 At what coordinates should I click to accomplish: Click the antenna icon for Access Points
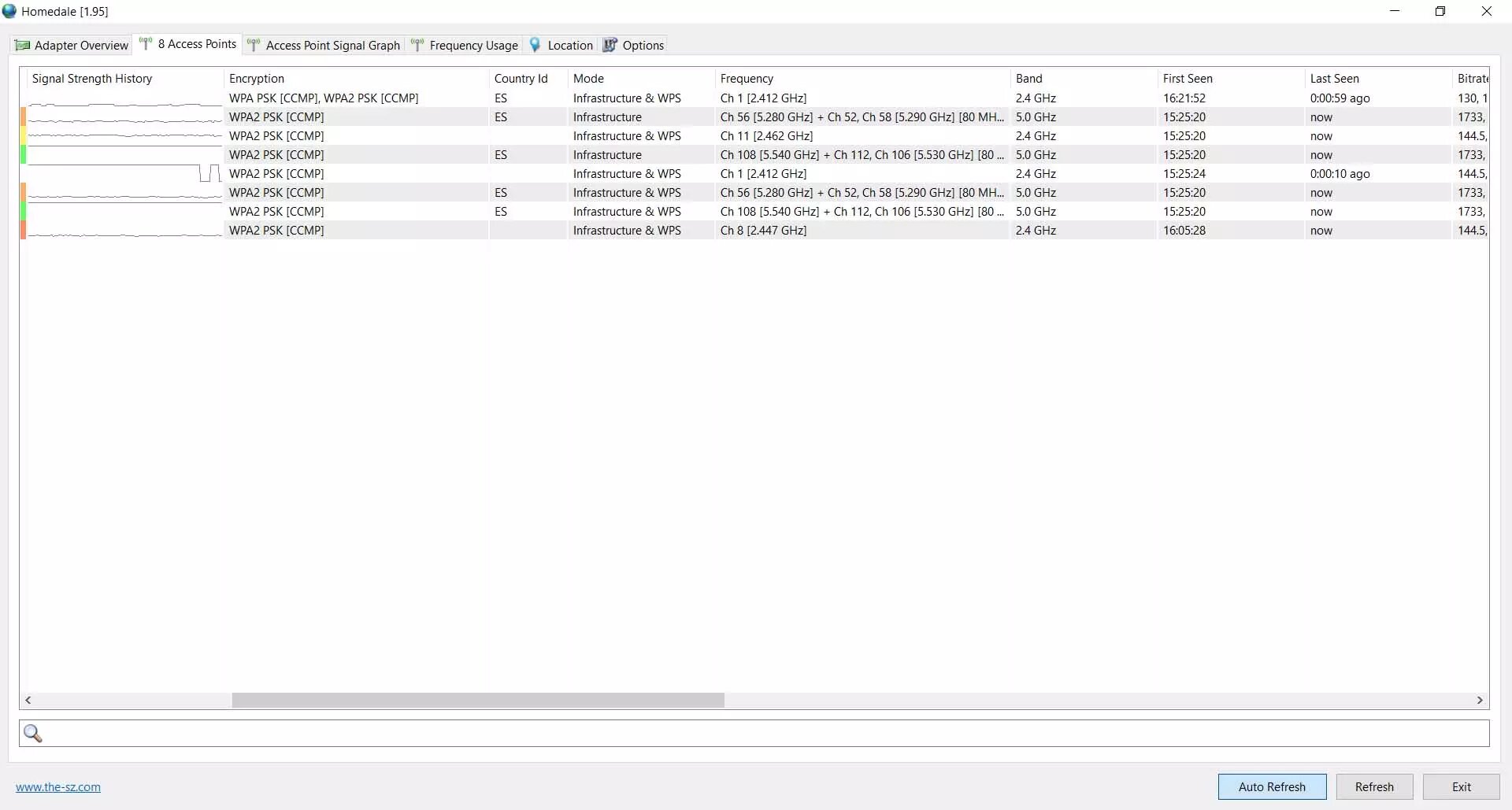click(x=146, y=44)
